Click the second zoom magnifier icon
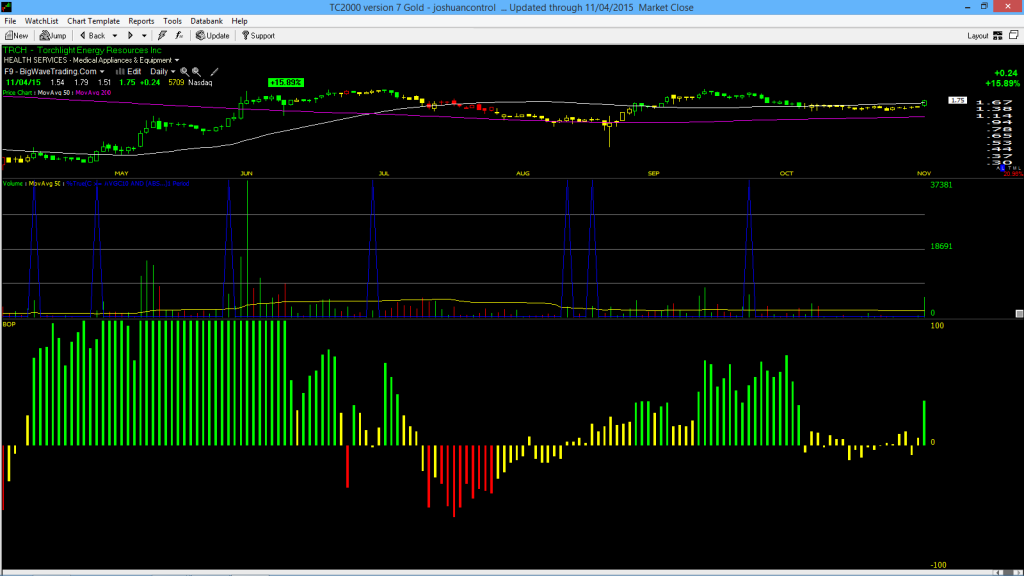The width and height of the screenshot is (1024, 576). pos(197,72)
